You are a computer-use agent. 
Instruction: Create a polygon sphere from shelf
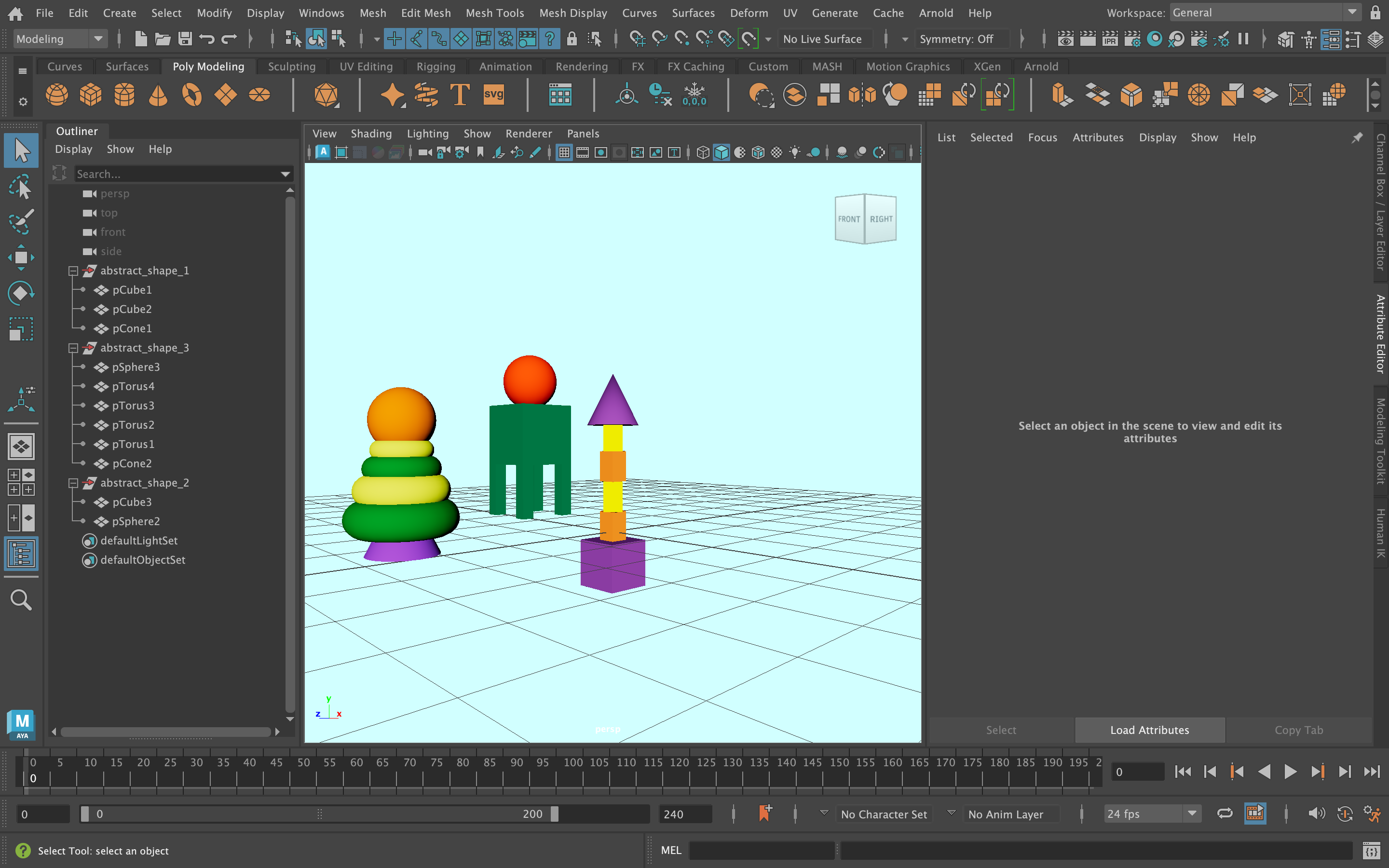pyautogui.click(x=57, y=95)
